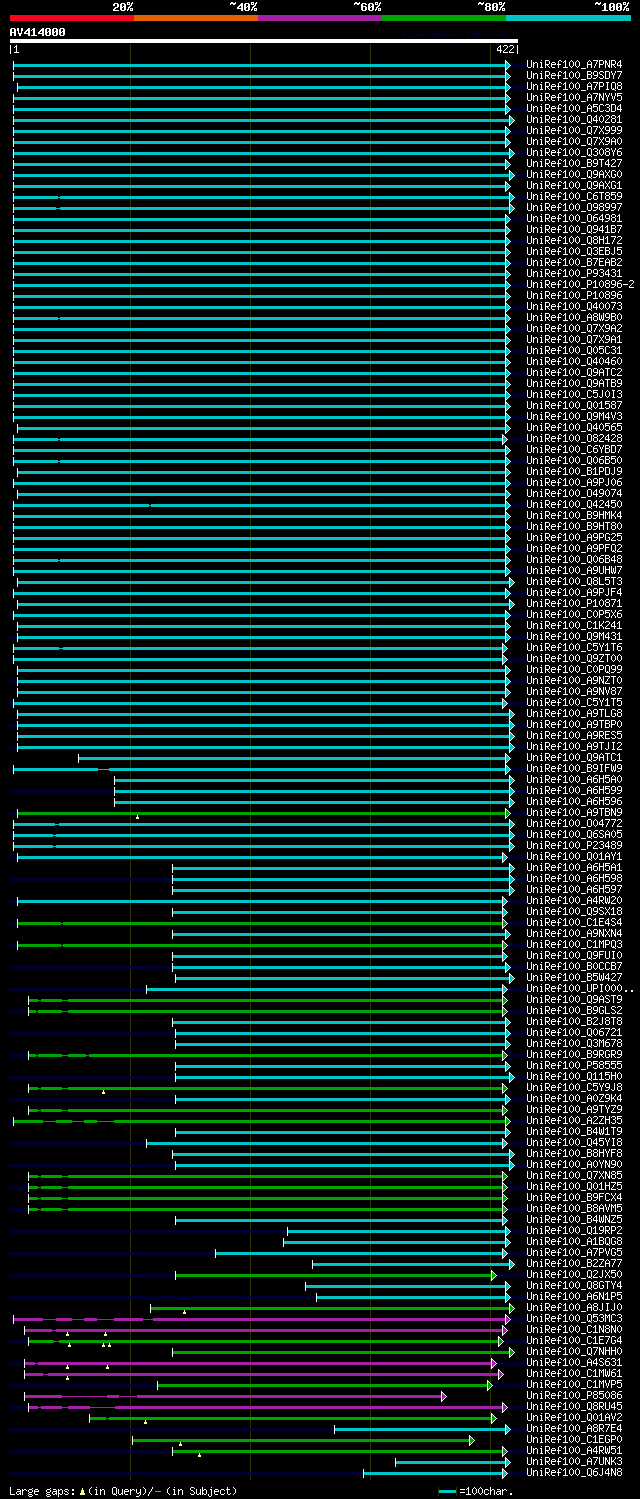Open hit UniRef100_P58555
640x1499 pixels.
point(574,1065)
